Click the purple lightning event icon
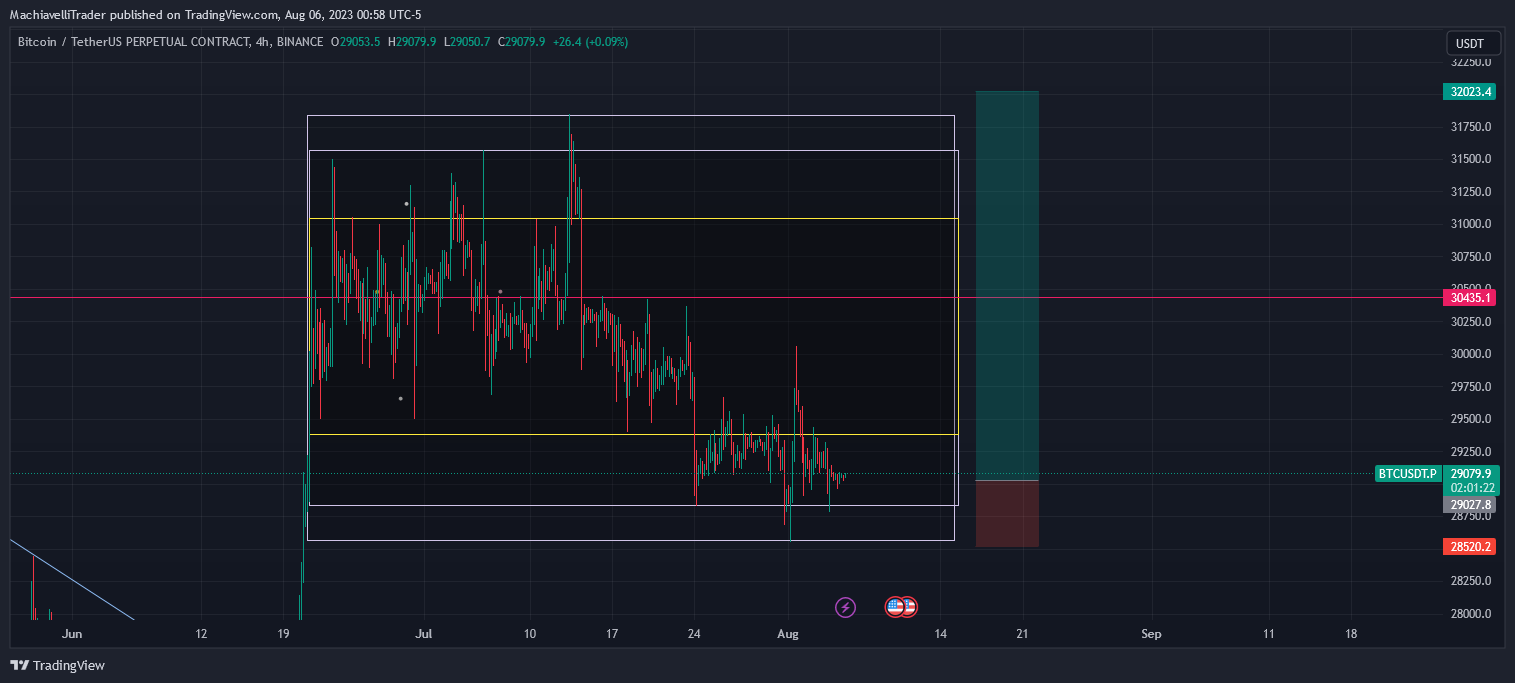Image resolution: width=1515 pixels, height=683 pixels. click(x=845, y=606)
